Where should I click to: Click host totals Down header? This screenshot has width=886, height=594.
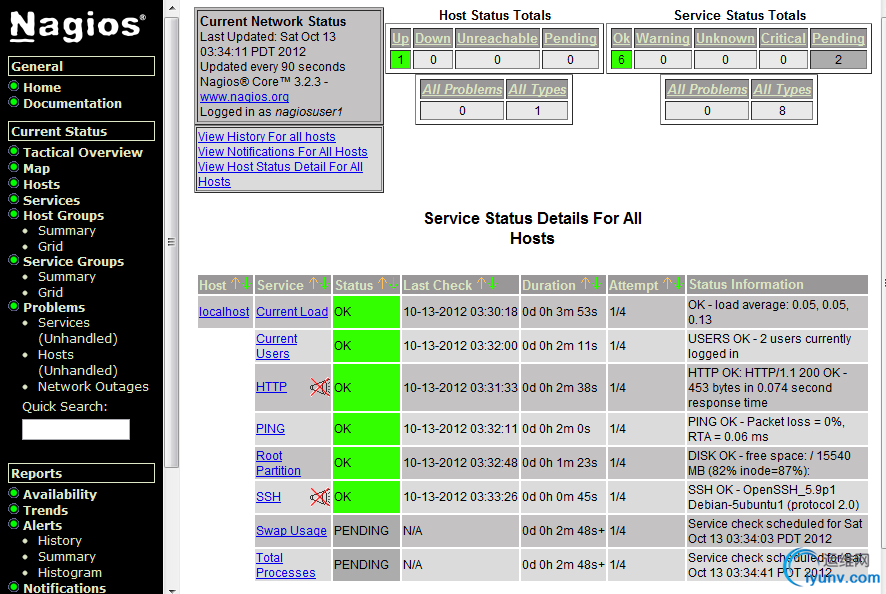click(x=433, y=38)
